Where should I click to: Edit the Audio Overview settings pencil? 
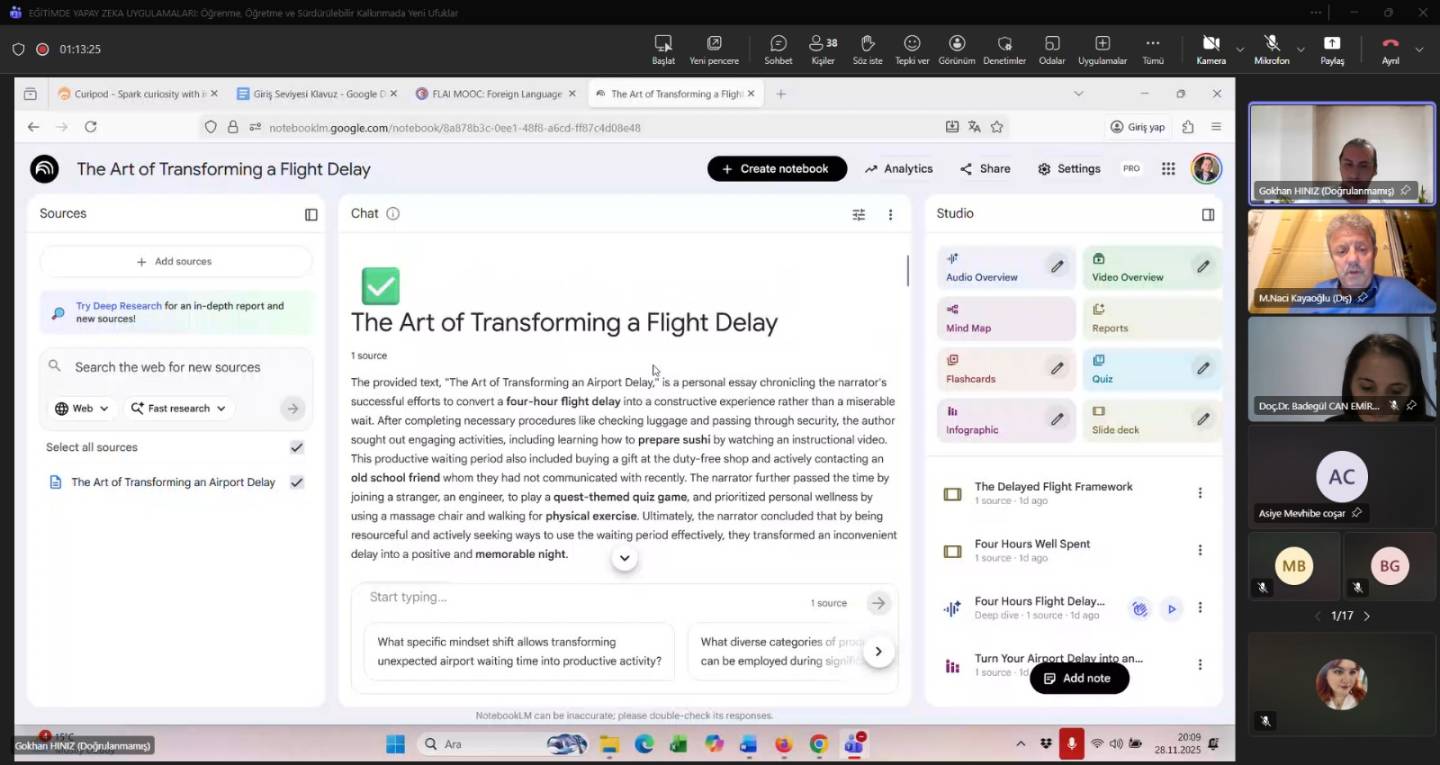pos(1056,267)
